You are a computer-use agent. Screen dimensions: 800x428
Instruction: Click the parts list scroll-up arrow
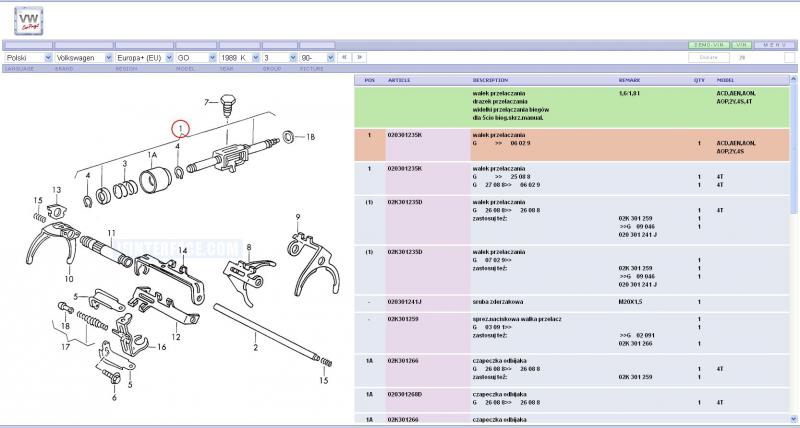[793, 79]
